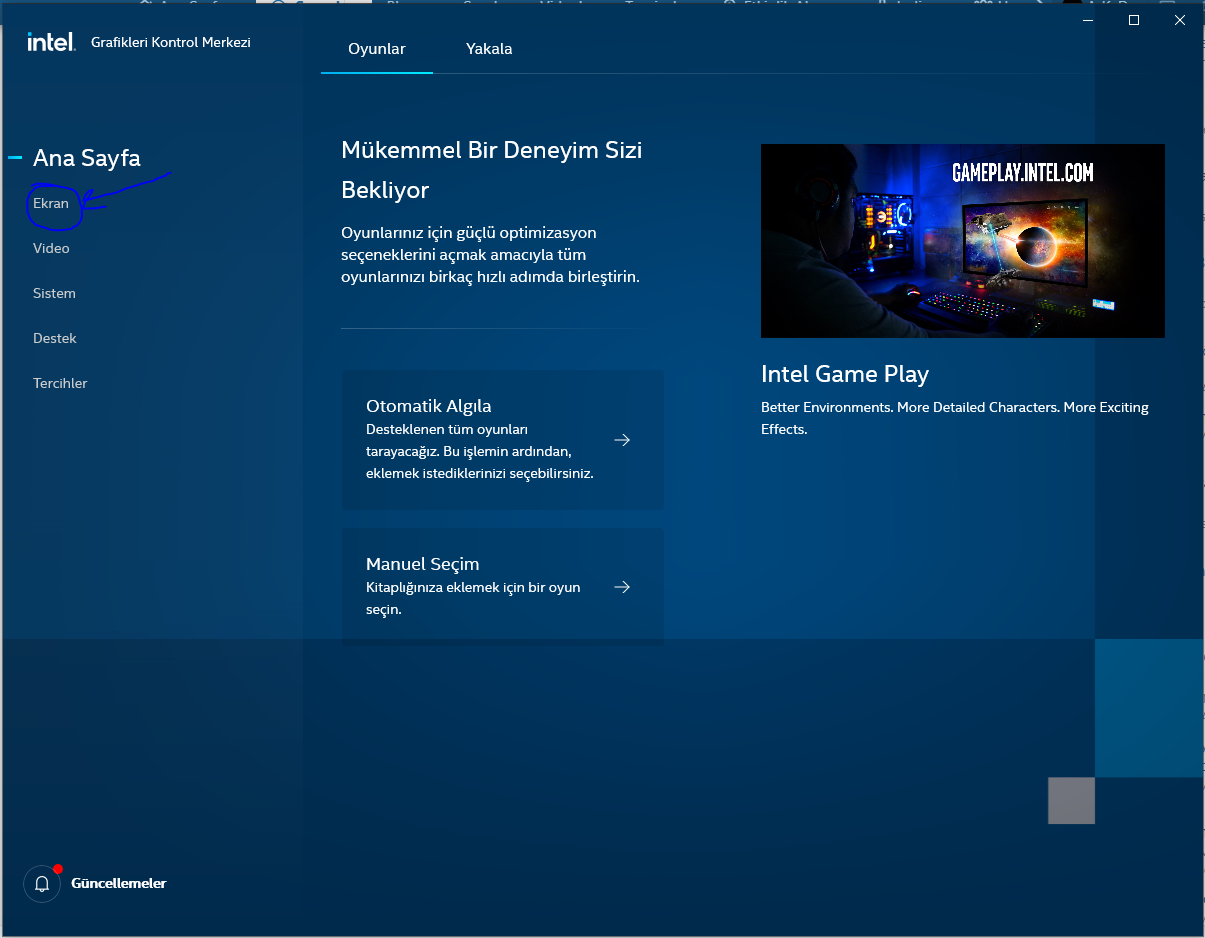Minimize the Intel graphics control window
The height and width of the screenshot is (938, 1205).
[x=1087, y=20]
